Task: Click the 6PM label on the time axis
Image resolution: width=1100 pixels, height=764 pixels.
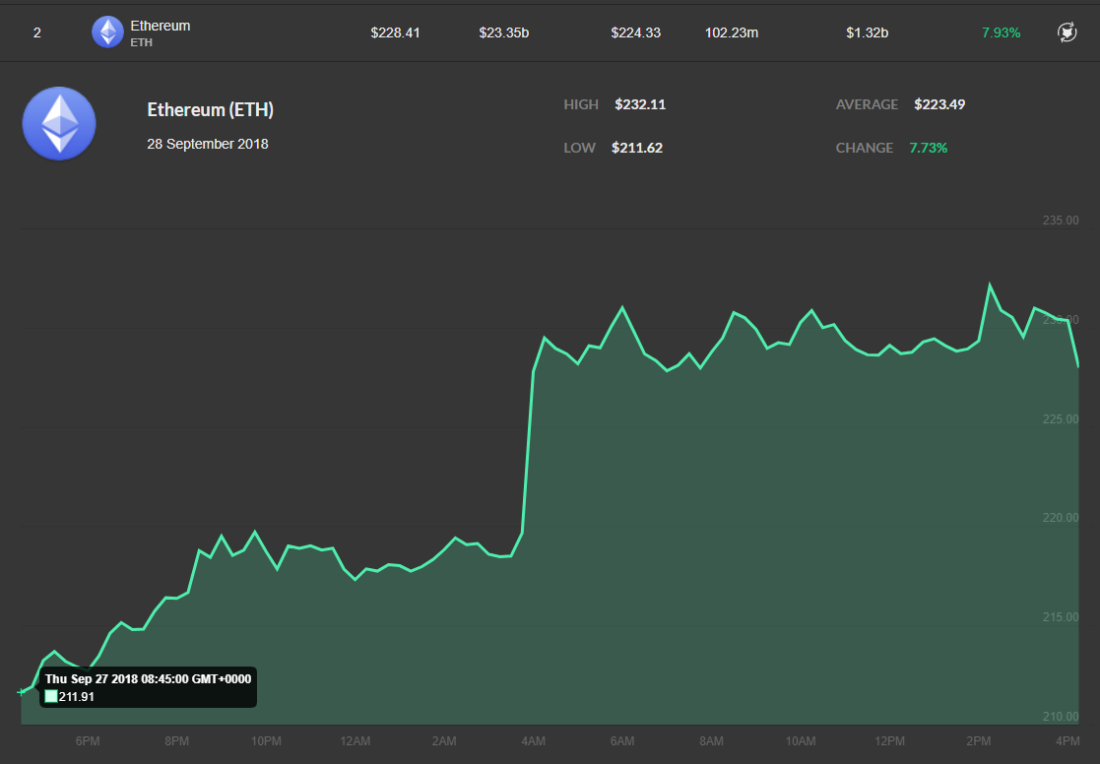Action: [88, 742]
